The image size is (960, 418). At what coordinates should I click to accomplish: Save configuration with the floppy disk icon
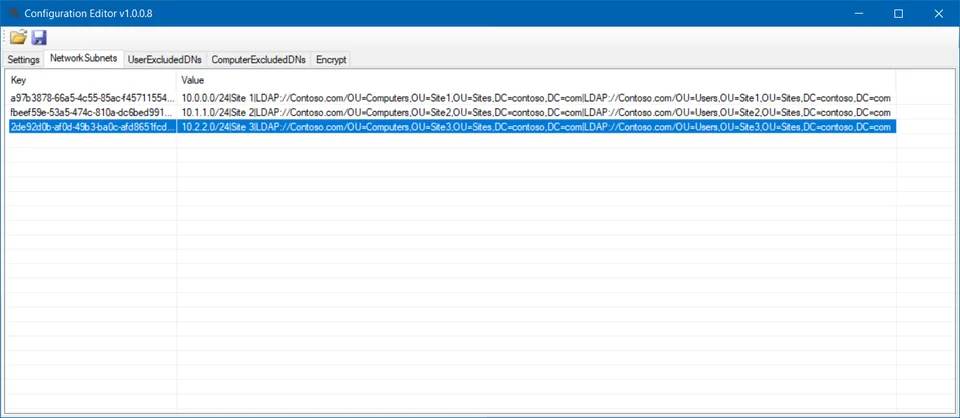tap(39, 37)
